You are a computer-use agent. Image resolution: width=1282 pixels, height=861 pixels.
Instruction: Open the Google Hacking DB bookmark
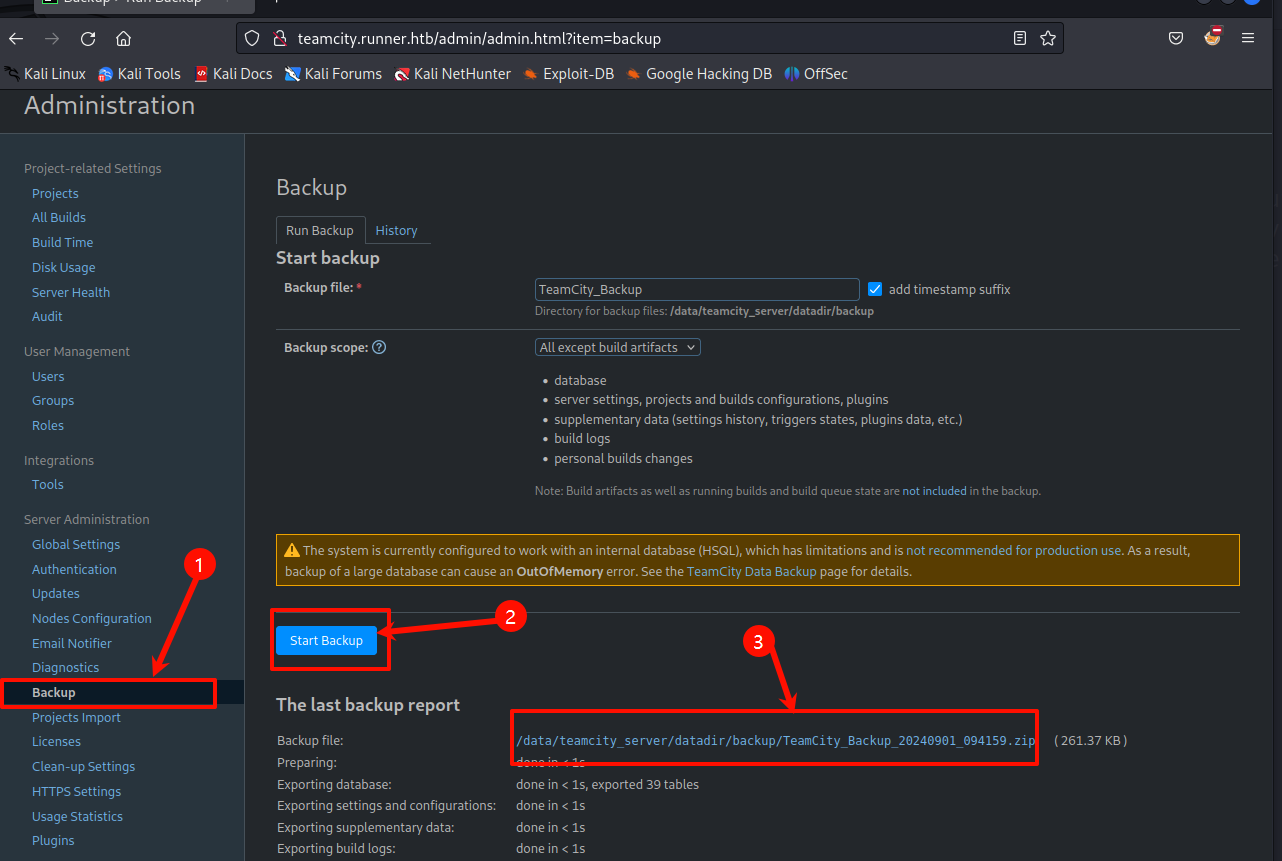pyautogui.click(x=699, y=74)
